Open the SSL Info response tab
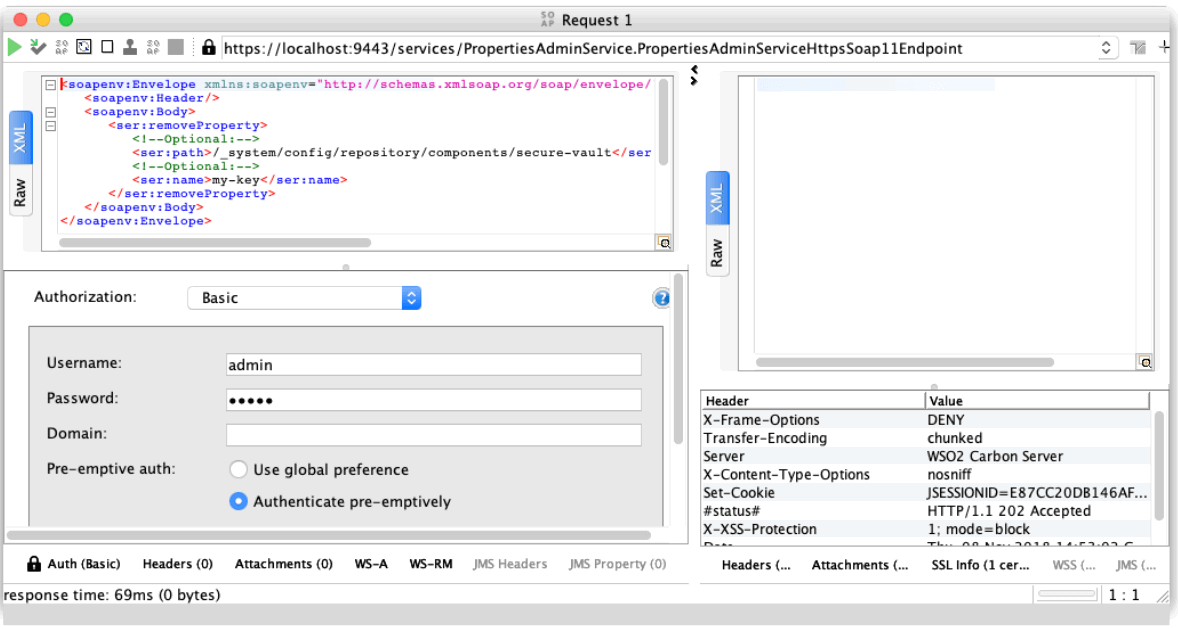The width and height of the screenshot is (1178, 629). click(965, 565)
